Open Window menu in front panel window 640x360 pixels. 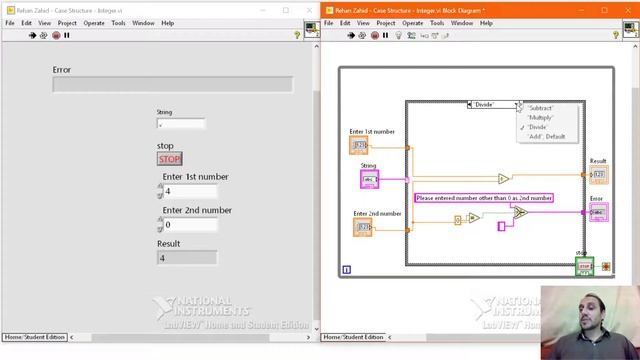(143, 23)
